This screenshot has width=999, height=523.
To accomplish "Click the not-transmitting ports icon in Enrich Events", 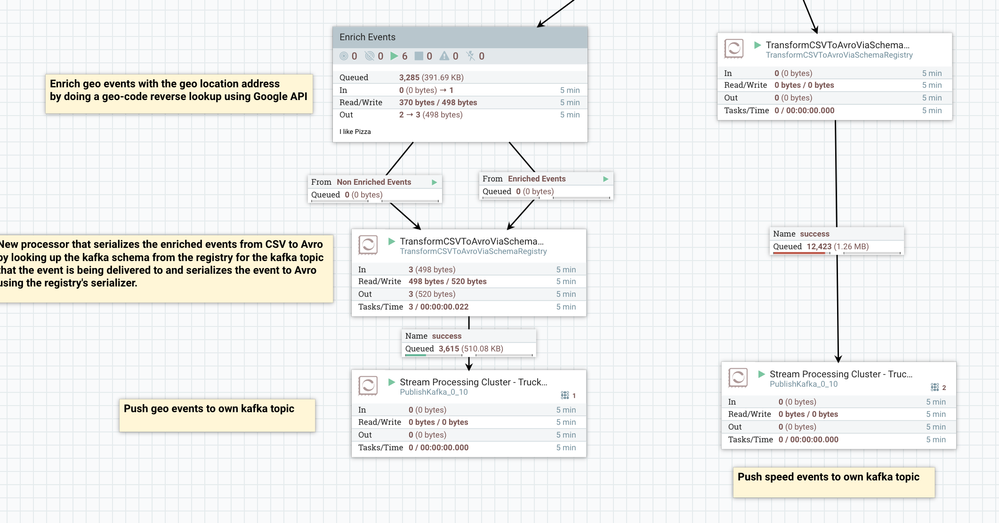I will [370, 56].
